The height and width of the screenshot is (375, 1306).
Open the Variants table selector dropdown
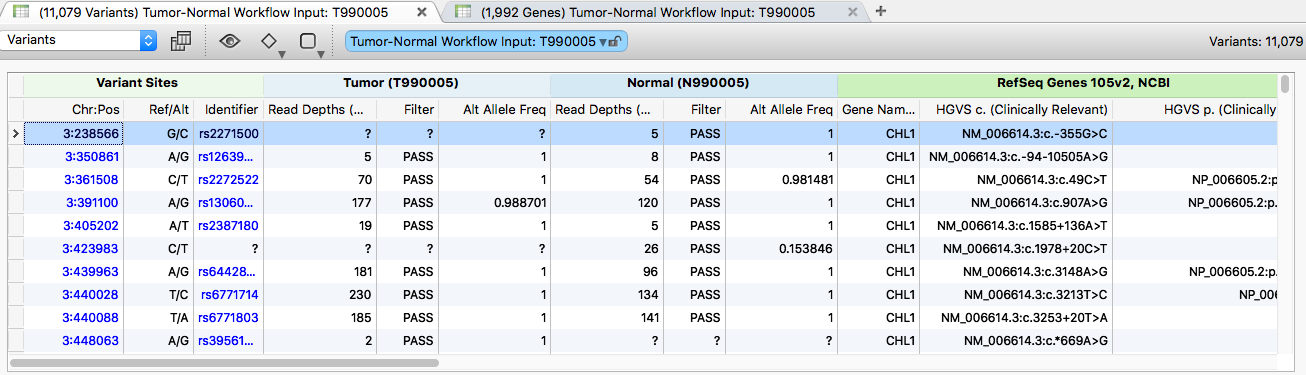pos(80,41)
